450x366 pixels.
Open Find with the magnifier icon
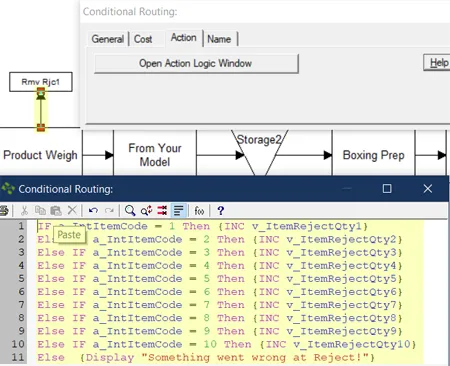pyautogui.click(x=130, y=211)
